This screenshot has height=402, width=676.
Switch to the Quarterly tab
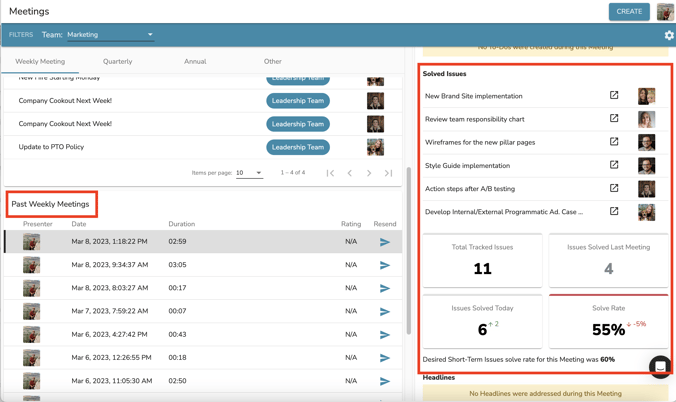coord(117,61)
